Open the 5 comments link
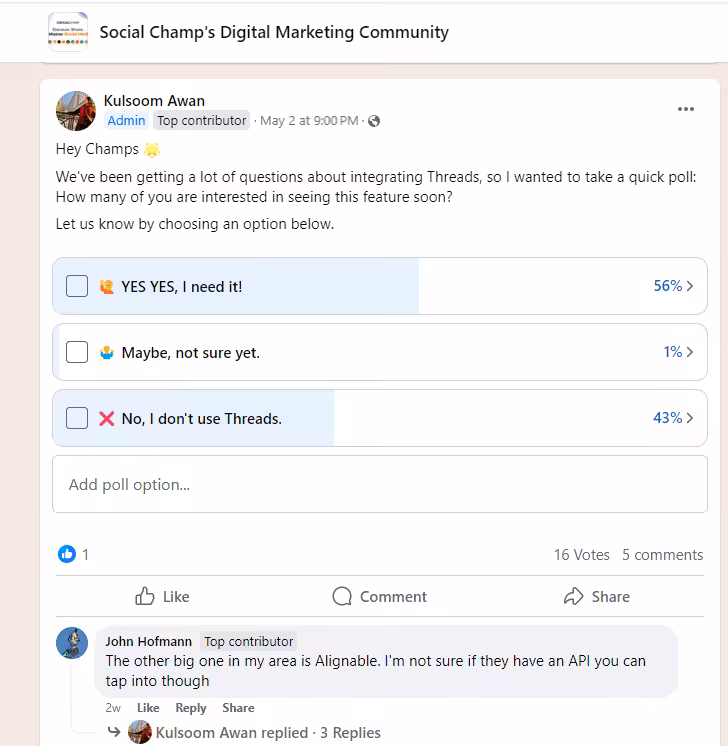Screen dimensions: 728x746 [x=662, y=555]
